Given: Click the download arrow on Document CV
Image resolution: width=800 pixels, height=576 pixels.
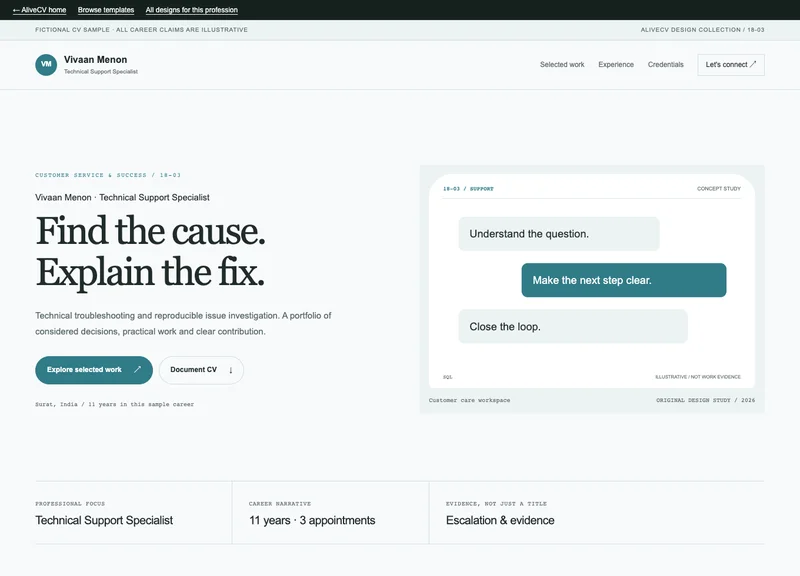Looking at the screenshot, I should point(231,370).
